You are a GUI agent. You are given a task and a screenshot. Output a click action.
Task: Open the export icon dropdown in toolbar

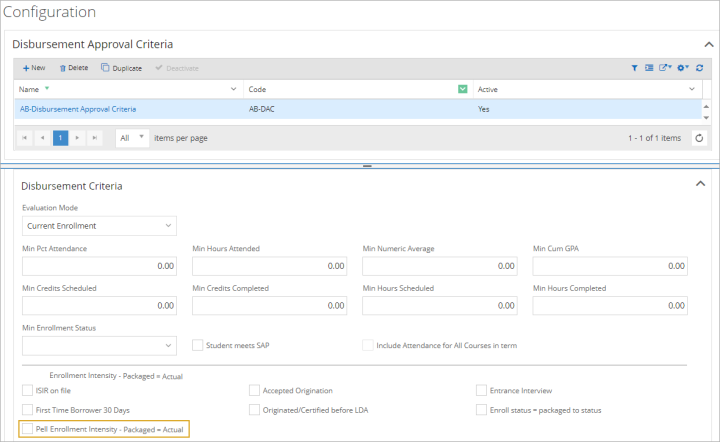click(x=665, y=68)
